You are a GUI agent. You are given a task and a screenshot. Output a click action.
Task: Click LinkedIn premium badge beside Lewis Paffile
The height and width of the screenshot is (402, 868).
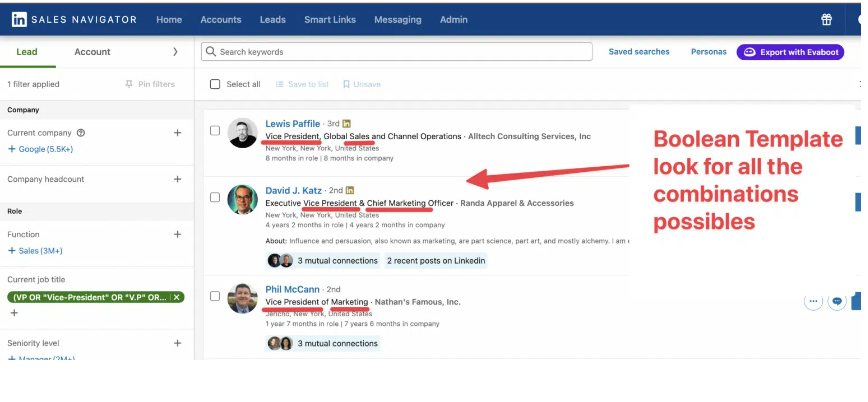347,123
